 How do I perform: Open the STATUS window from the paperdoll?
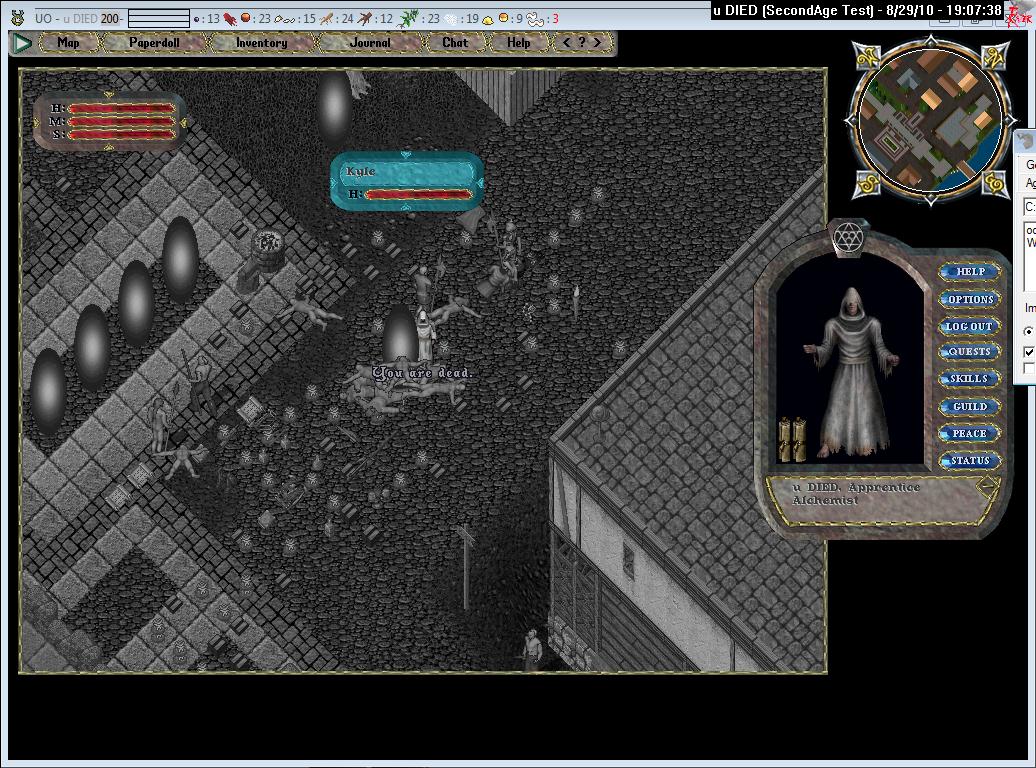click(x=968, y=461)
